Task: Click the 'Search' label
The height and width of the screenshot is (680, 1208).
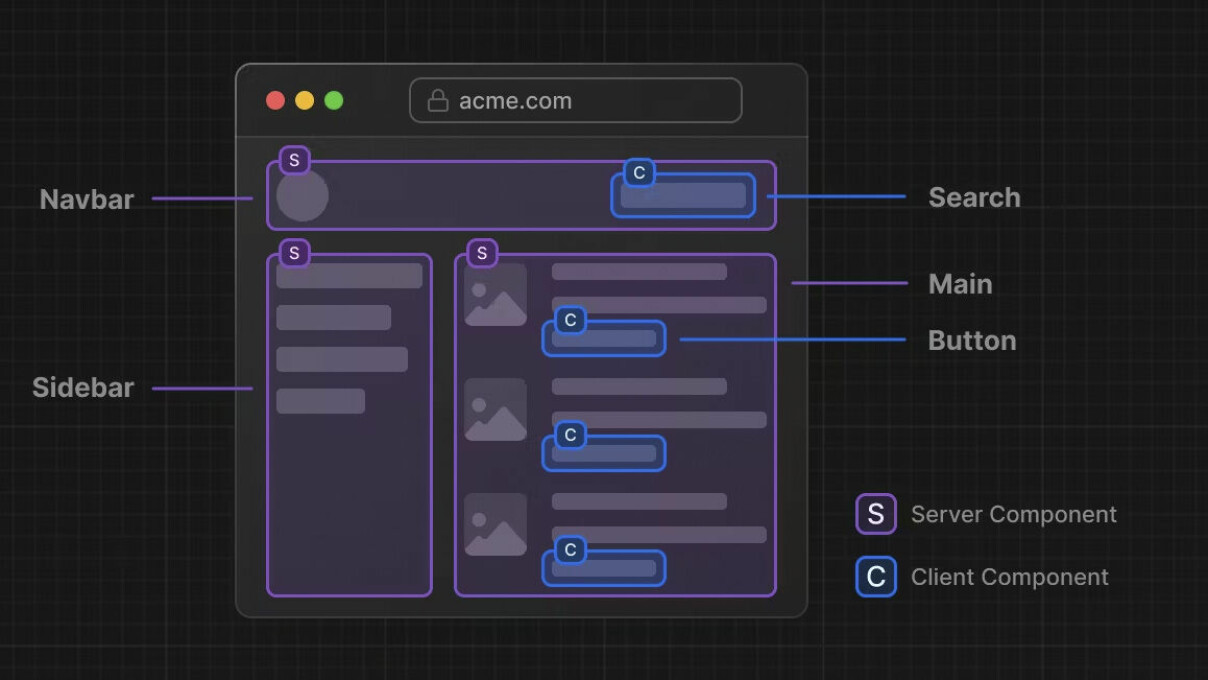Action: [974, 197]
